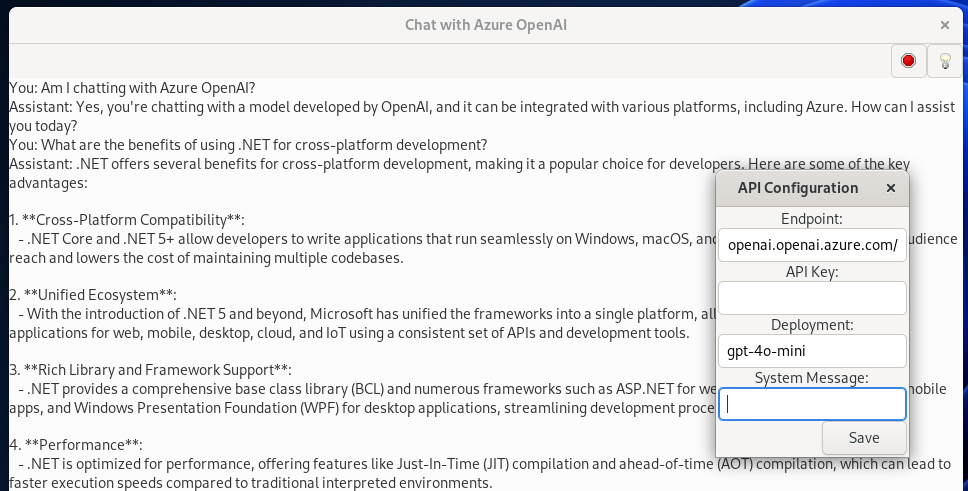Click line 'faster execution speeds compared to traditional'
This screenshot has width=968, height=491.
click(x=251, y=483)
